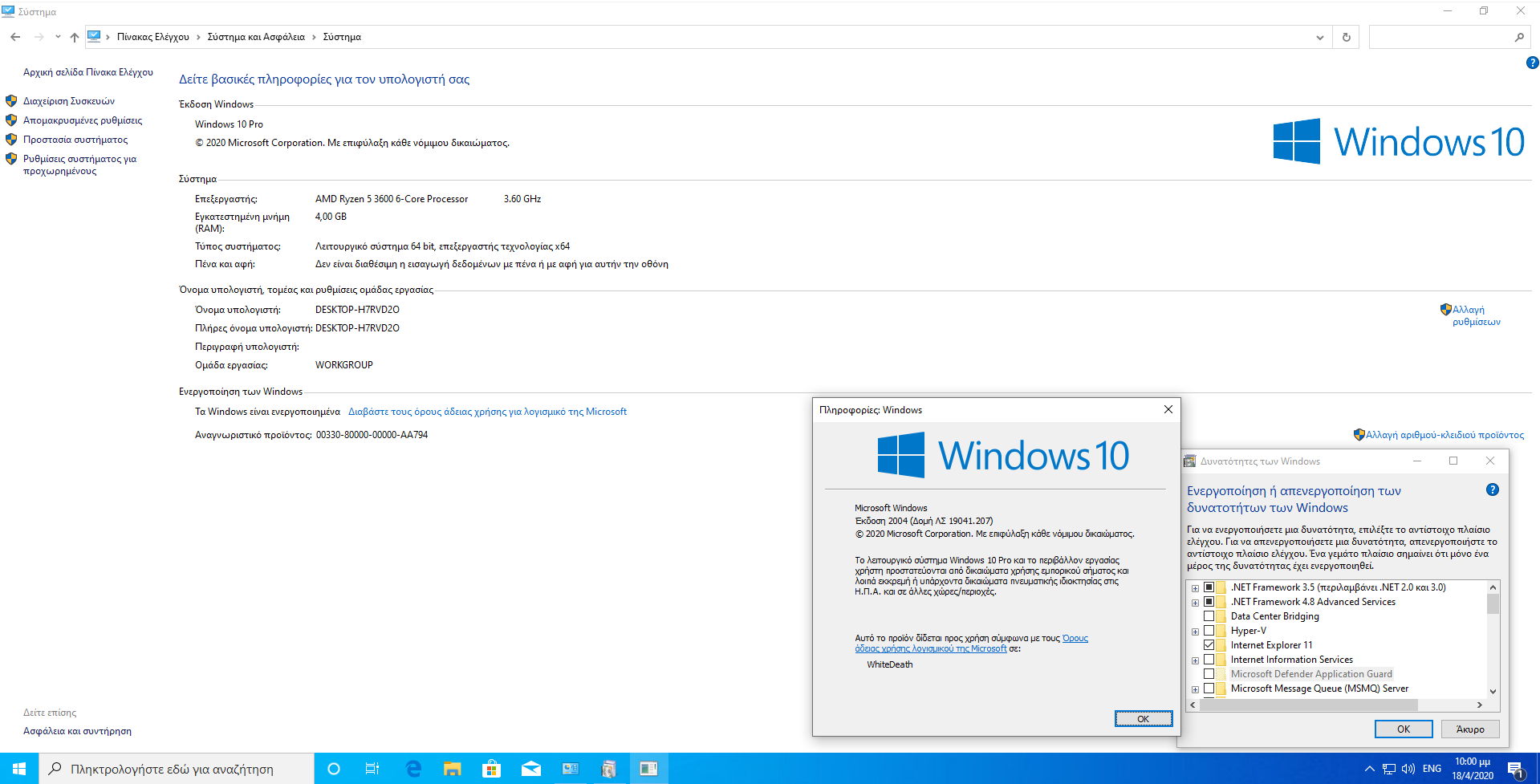Click the Σύστημα breadcrumb item

pos(342,37)
